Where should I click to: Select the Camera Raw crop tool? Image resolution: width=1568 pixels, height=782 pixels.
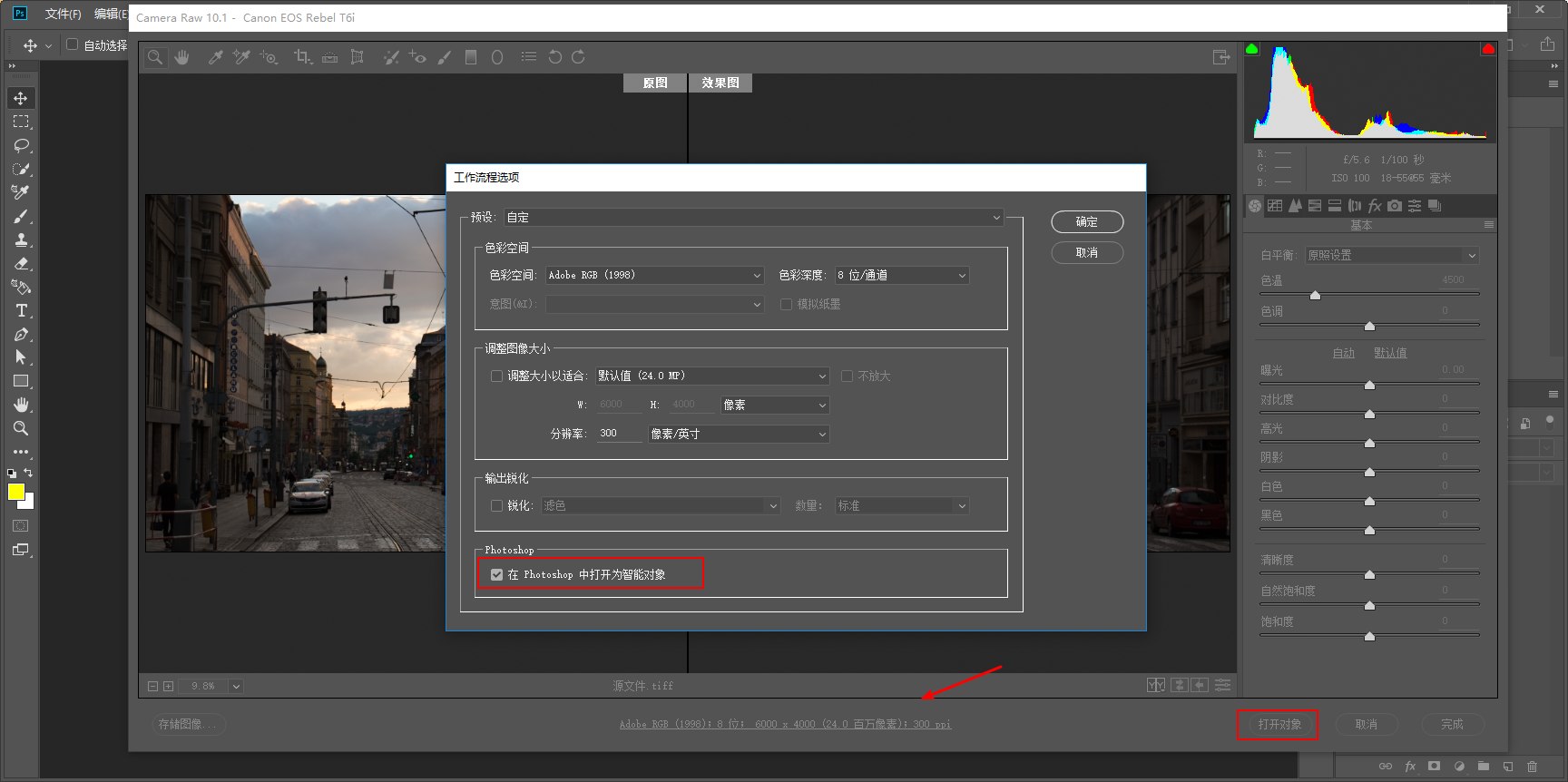[x=303, y=57]
